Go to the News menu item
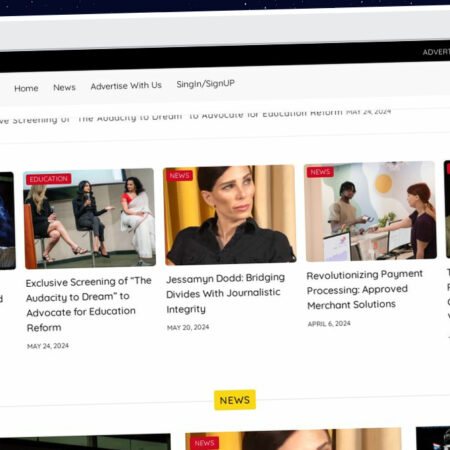 tap(64, 87)
